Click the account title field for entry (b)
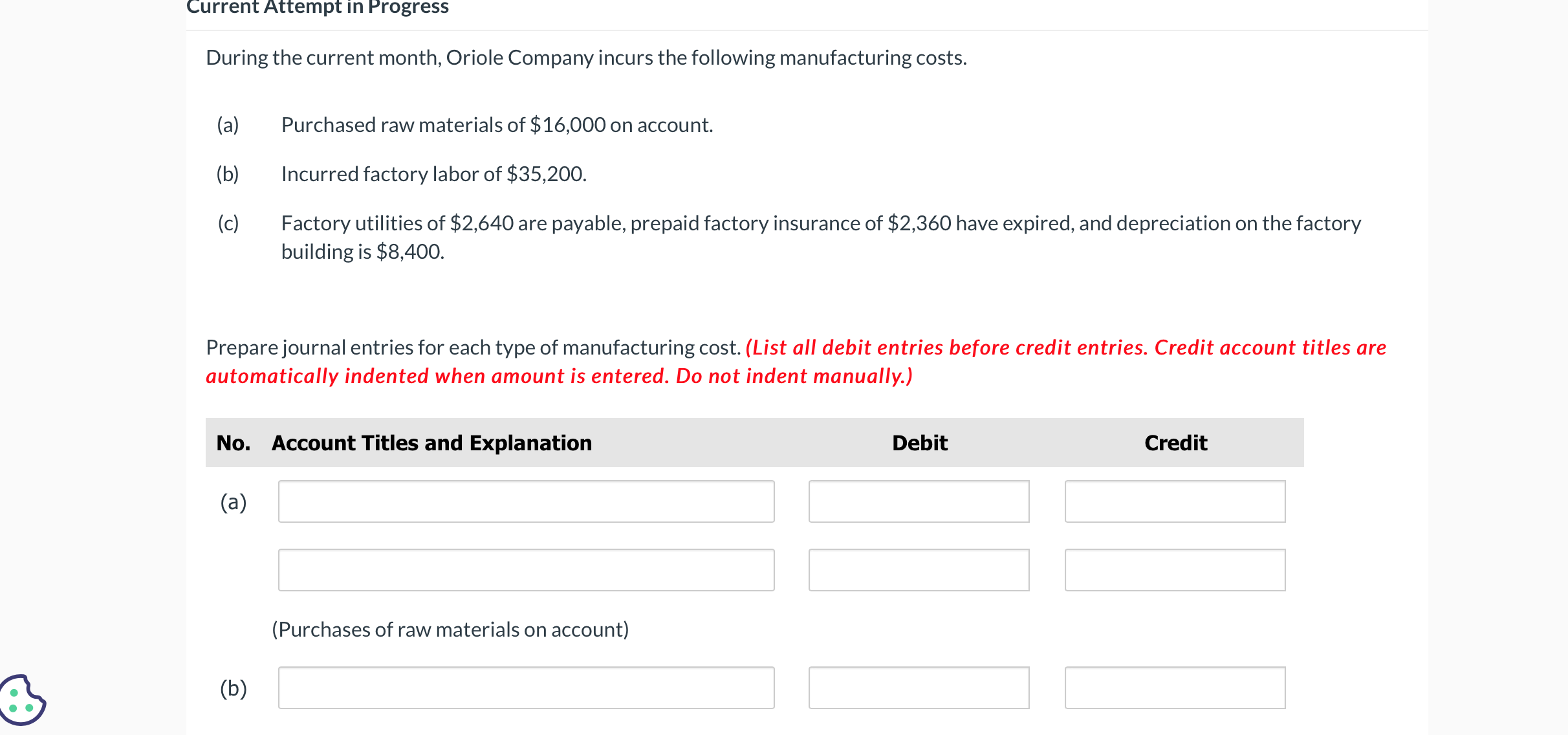 [x=526, y=688]
